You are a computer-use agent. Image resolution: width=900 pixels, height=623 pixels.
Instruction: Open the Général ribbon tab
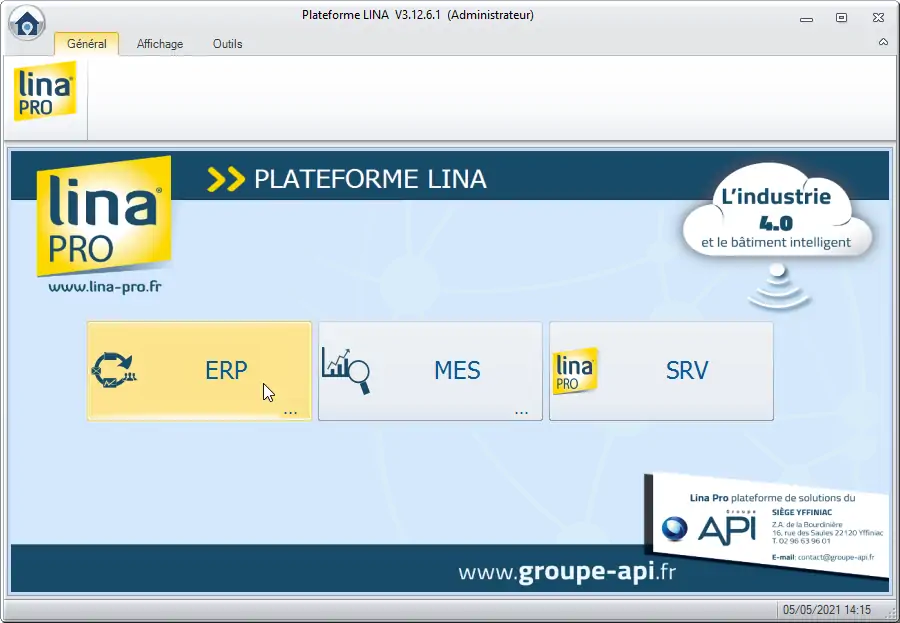pos(87,44)
